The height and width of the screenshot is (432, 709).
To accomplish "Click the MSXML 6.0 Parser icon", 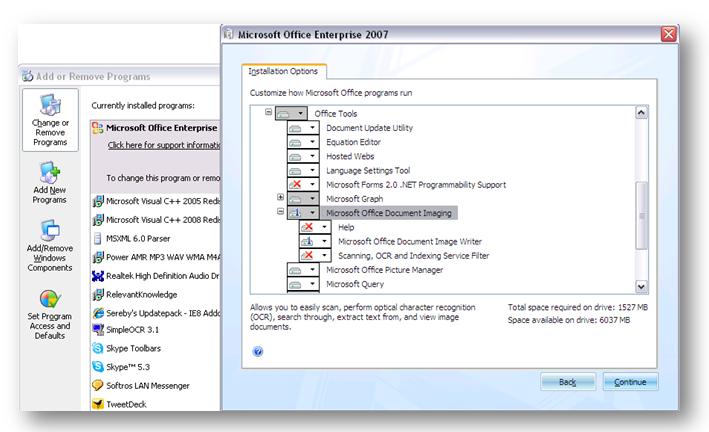I will click(x=97, y=238).
